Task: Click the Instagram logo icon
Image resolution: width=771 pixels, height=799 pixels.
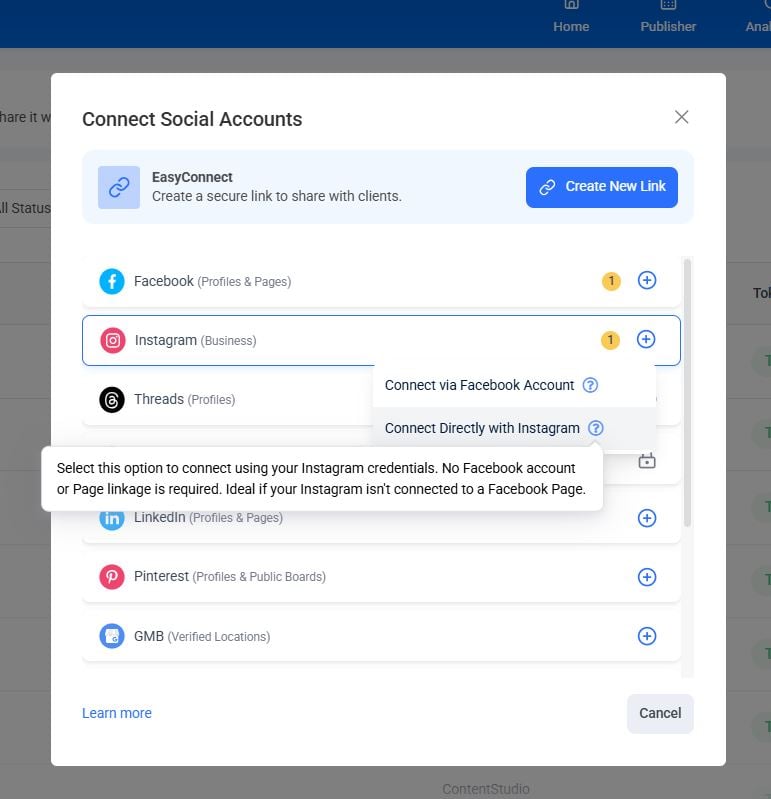Action: click(x=113, y=340)
